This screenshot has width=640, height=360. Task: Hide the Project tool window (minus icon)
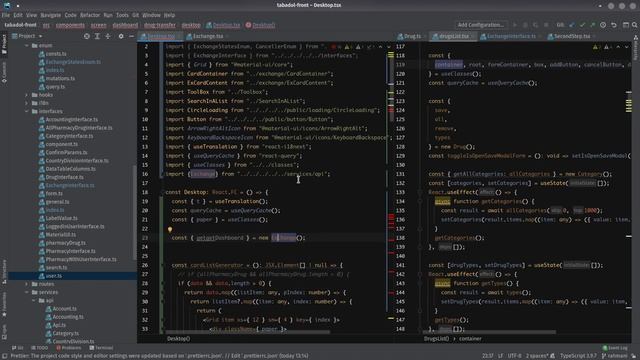(131, 36)
